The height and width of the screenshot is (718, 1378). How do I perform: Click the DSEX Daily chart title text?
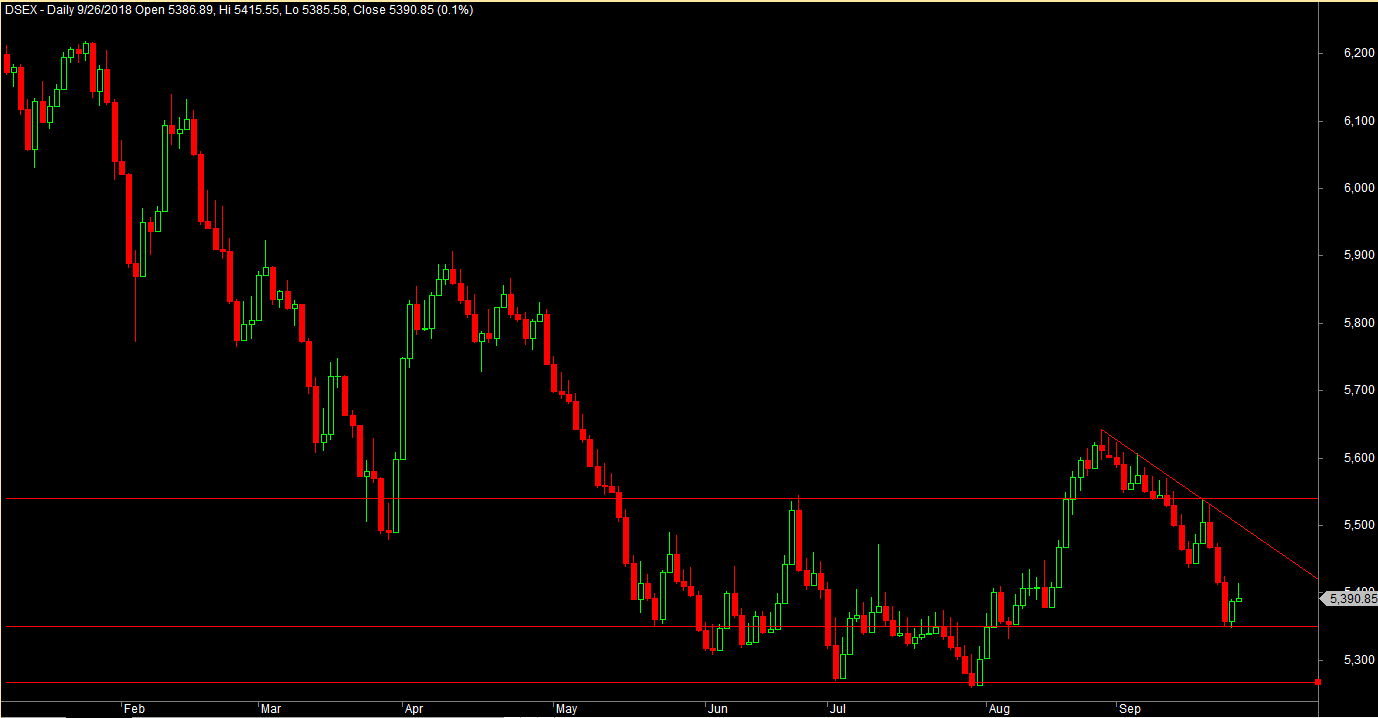coord(239,10)
